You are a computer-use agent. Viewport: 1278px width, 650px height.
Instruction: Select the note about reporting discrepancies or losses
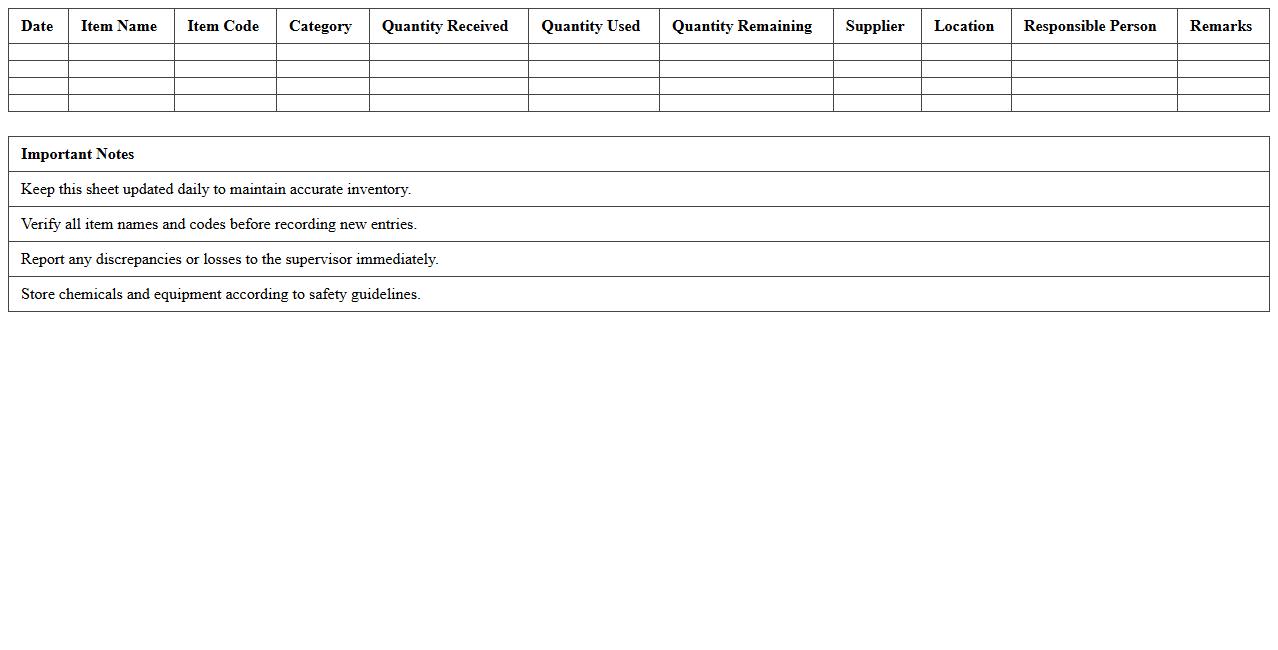[x=230, y=259]
